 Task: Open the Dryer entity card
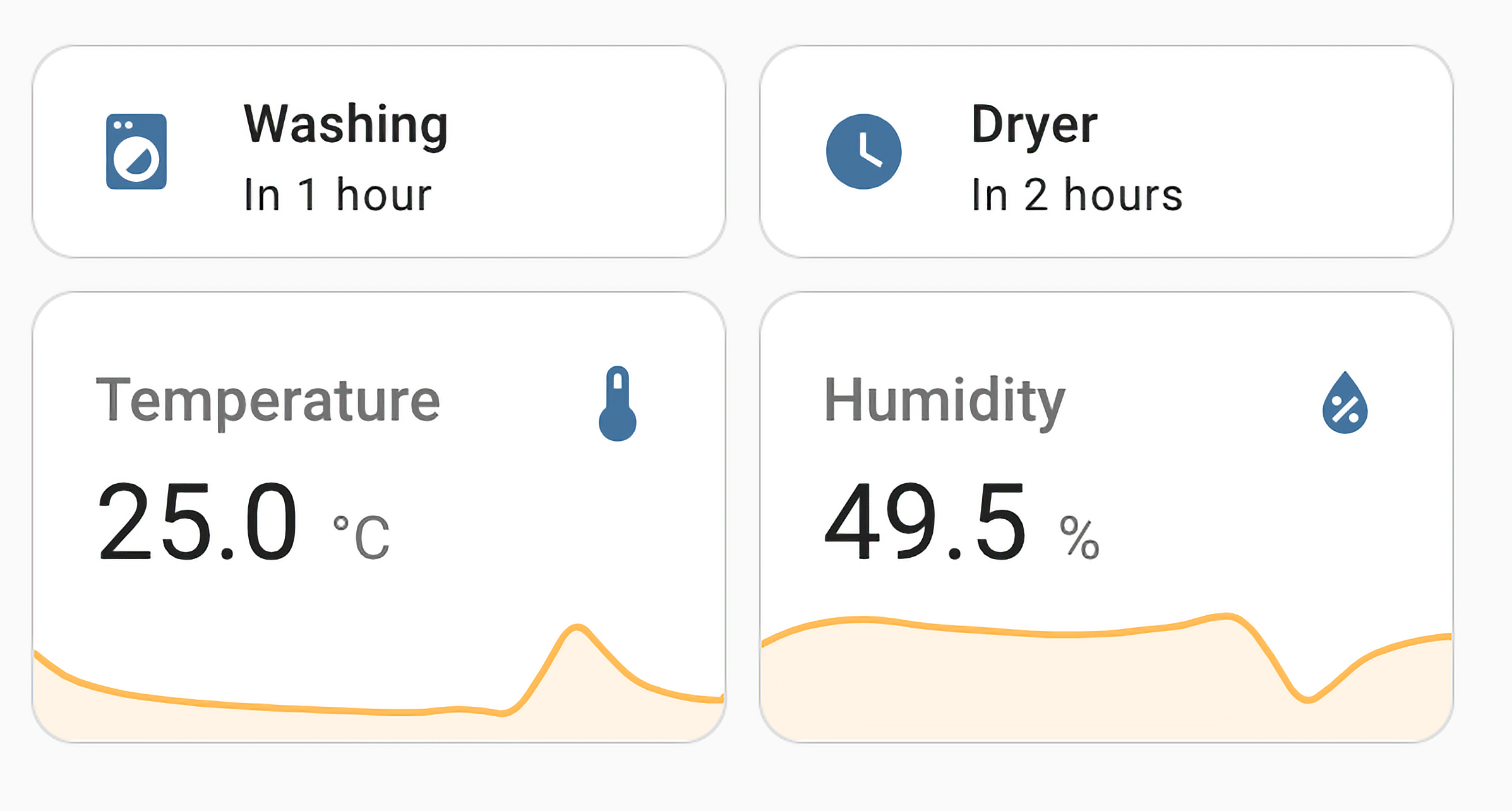point(1107,152)
